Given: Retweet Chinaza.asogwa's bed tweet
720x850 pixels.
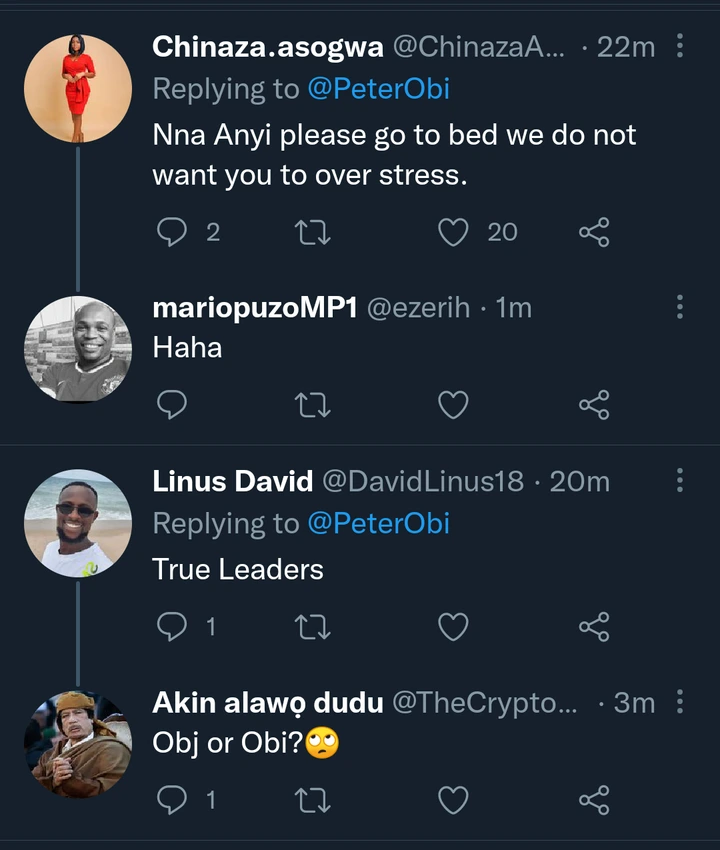Looking at the screenshot, I should click(x=314, y=232).
